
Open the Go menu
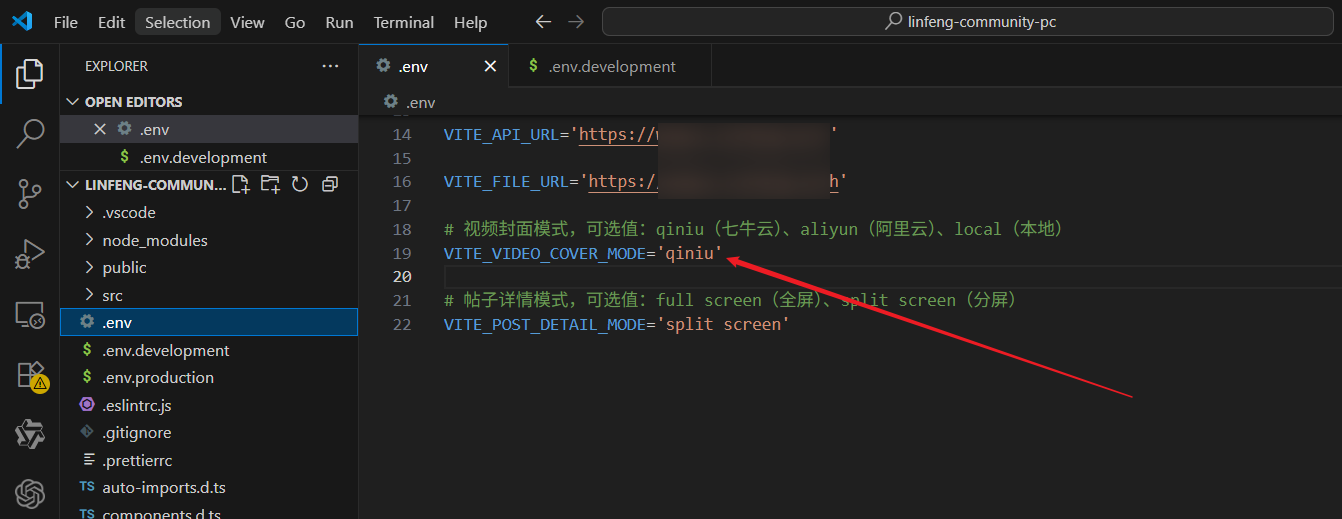[295, 22]
